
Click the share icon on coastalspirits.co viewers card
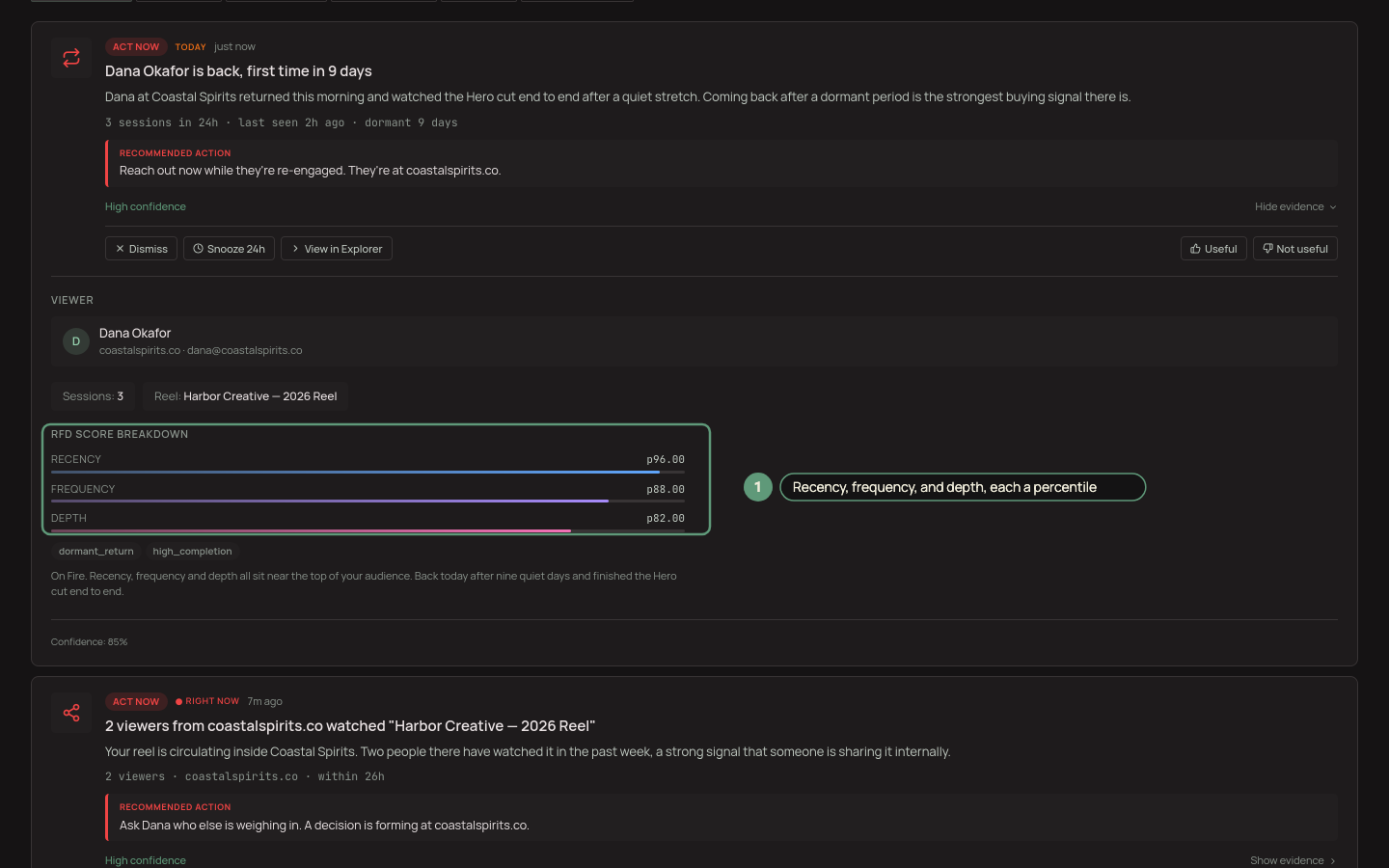(71, 713)
